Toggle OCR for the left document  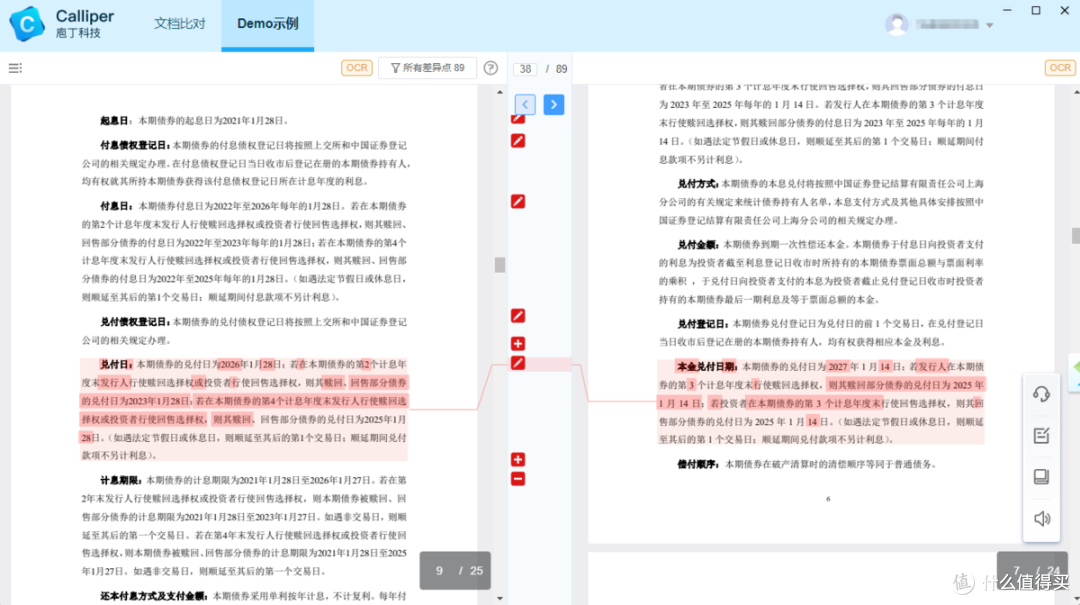[357, 68]
